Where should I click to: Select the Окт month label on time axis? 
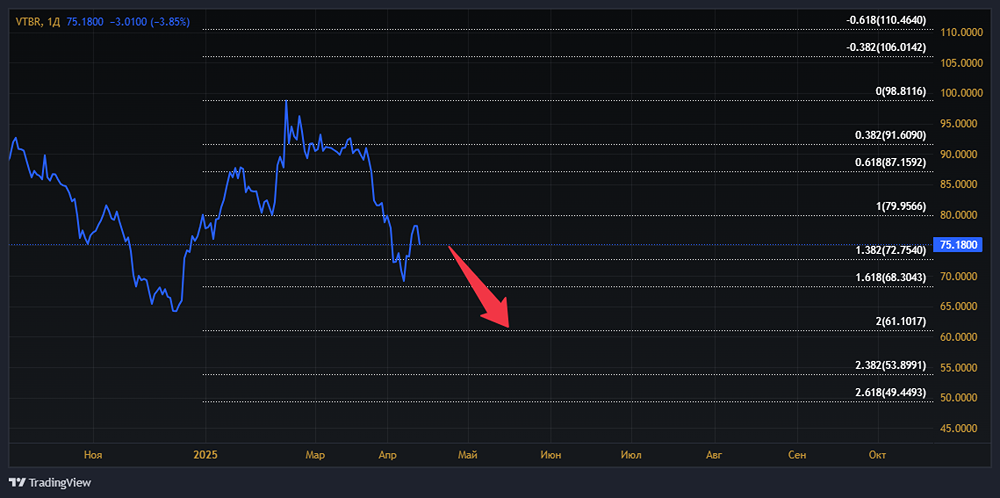click(877, 455)
